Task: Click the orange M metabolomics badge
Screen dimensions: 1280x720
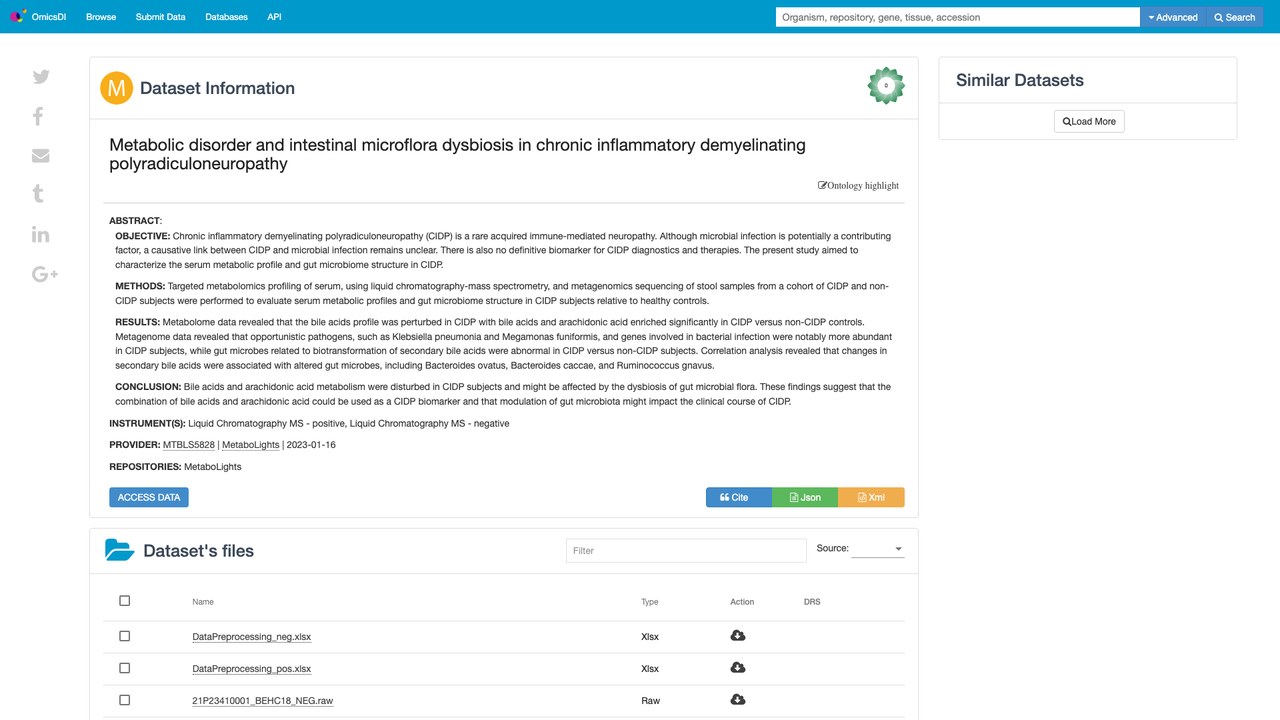Action: (x=117, y=88)
